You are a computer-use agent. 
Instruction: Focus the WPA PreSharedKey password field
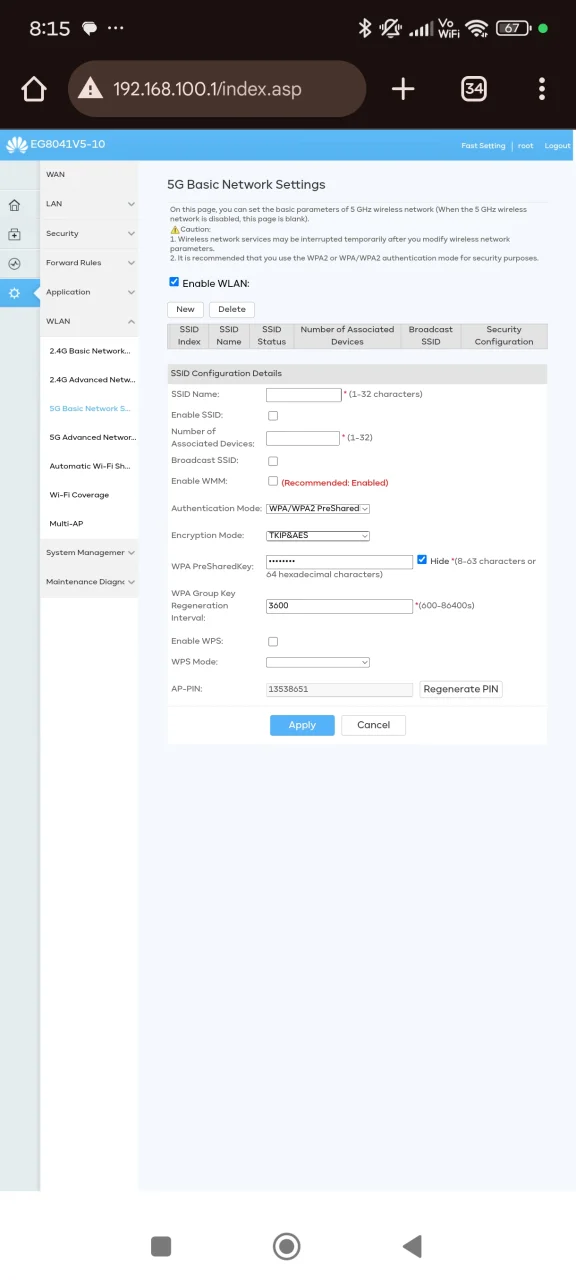coord(340,562)
